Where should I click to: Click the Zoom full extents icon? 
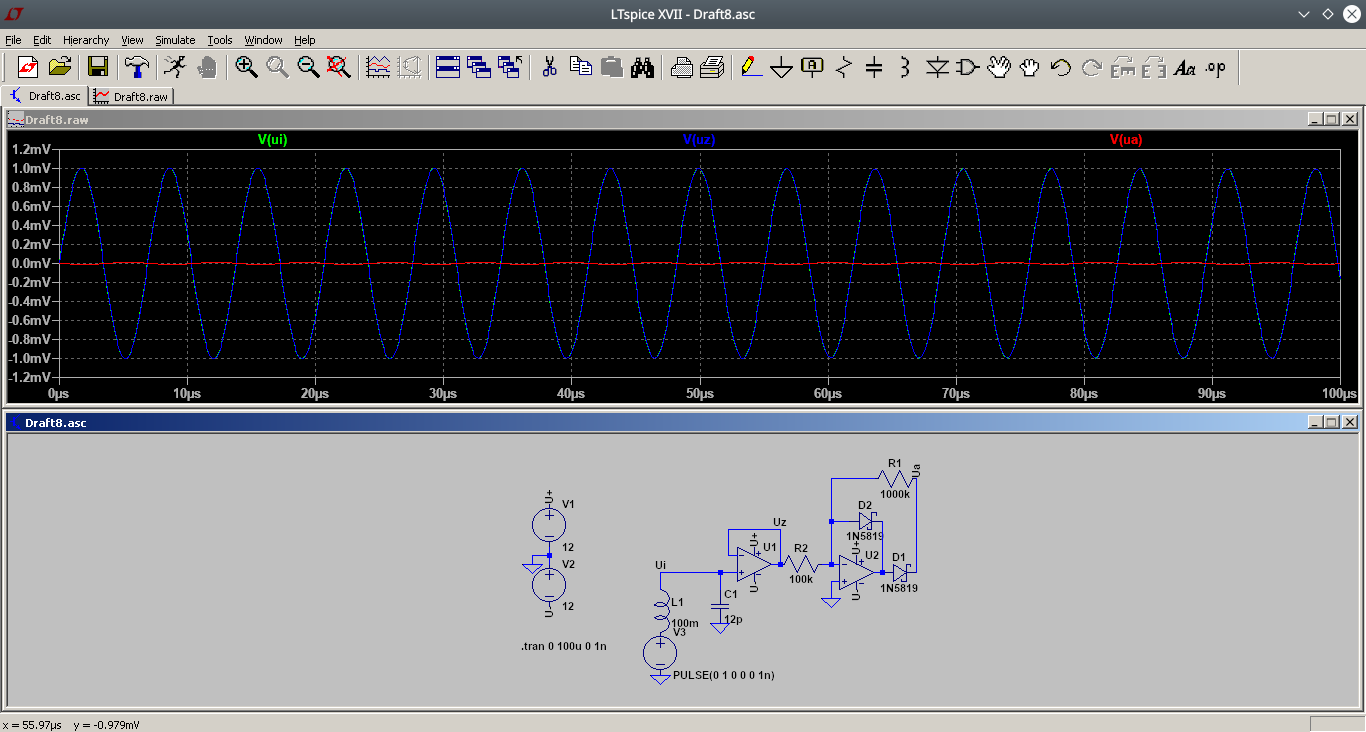339,67
